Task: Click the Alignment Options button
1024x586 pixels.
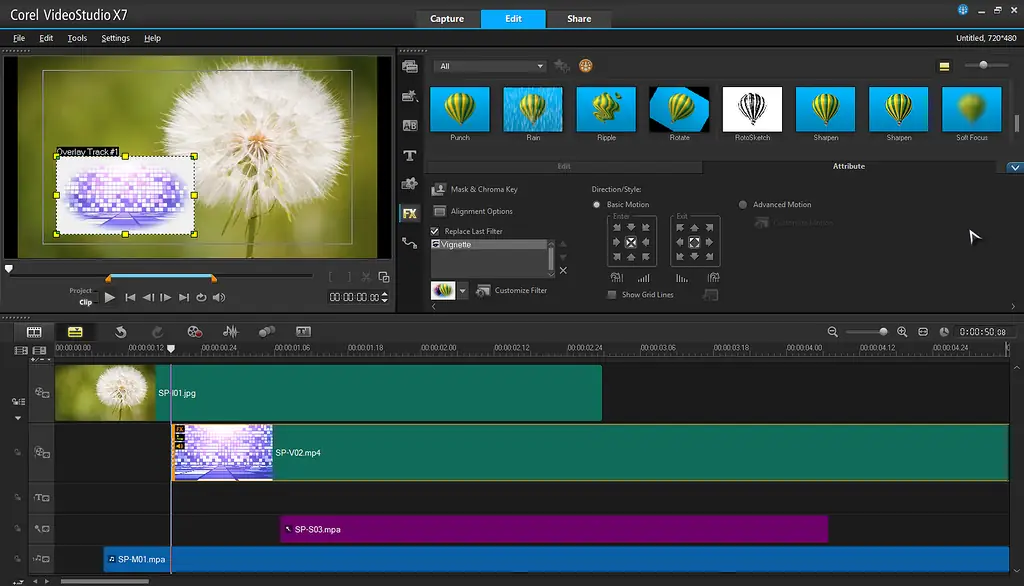Action: 439,211
